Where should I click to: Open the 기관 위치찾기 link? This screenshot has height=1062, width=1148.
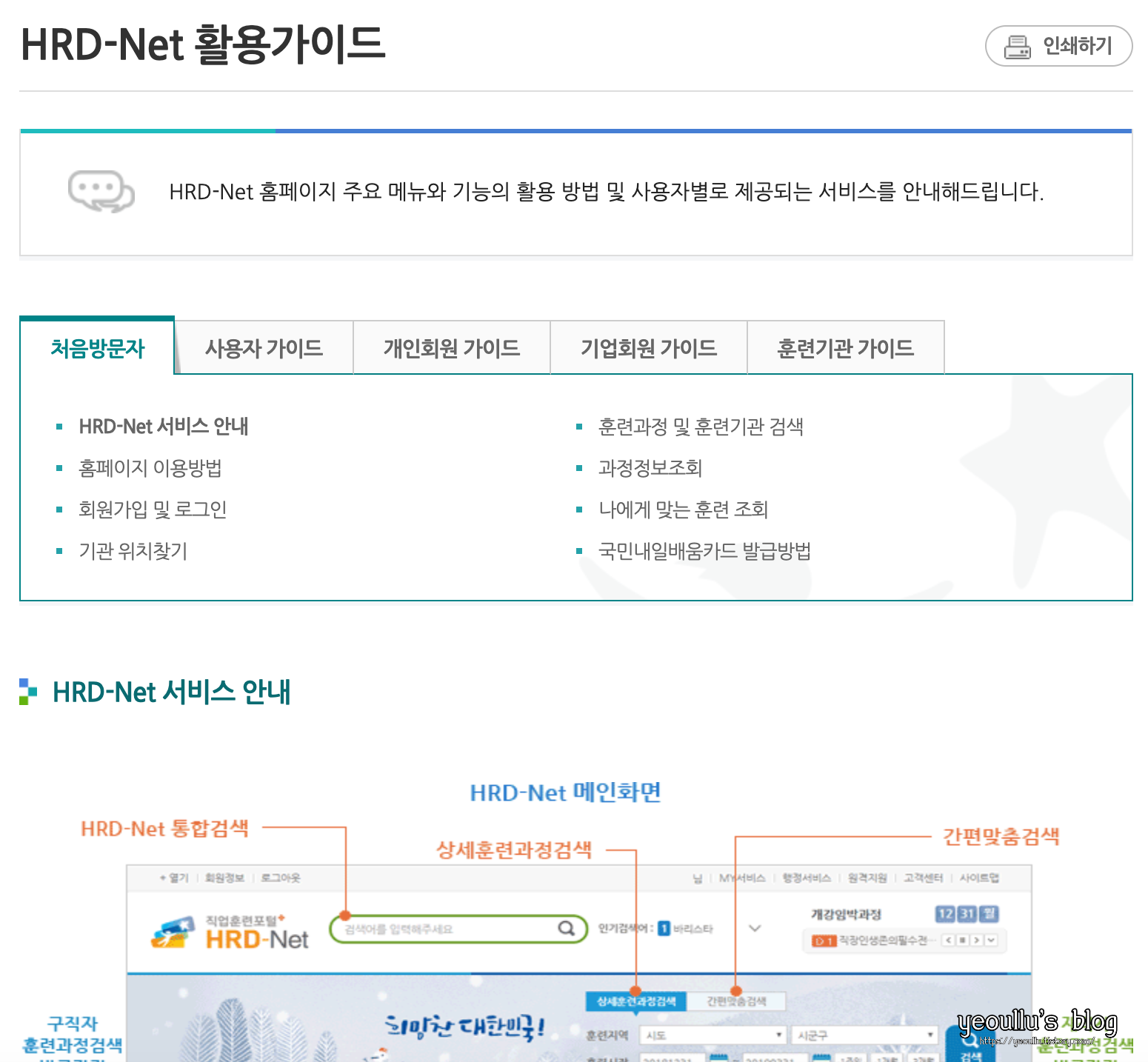click(133, 551)
